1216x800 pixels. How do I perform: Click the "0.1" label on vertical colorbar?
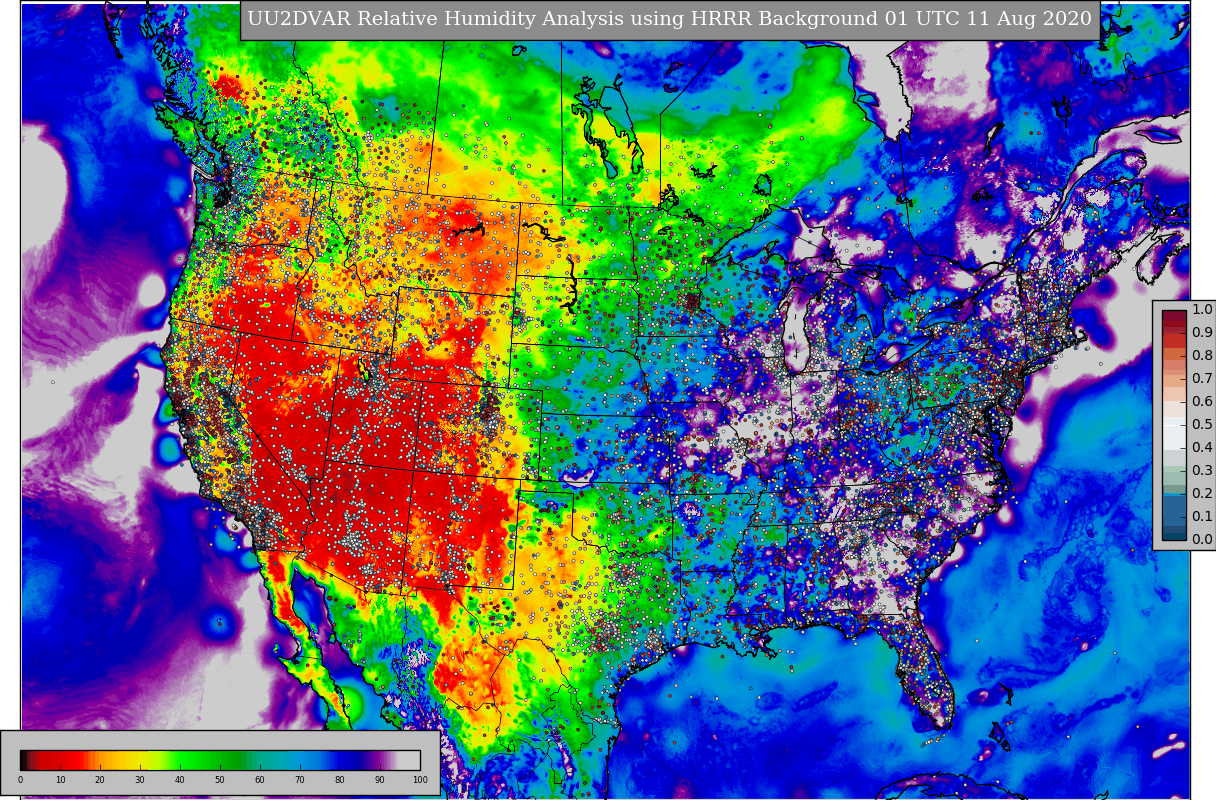point(1202,517)
